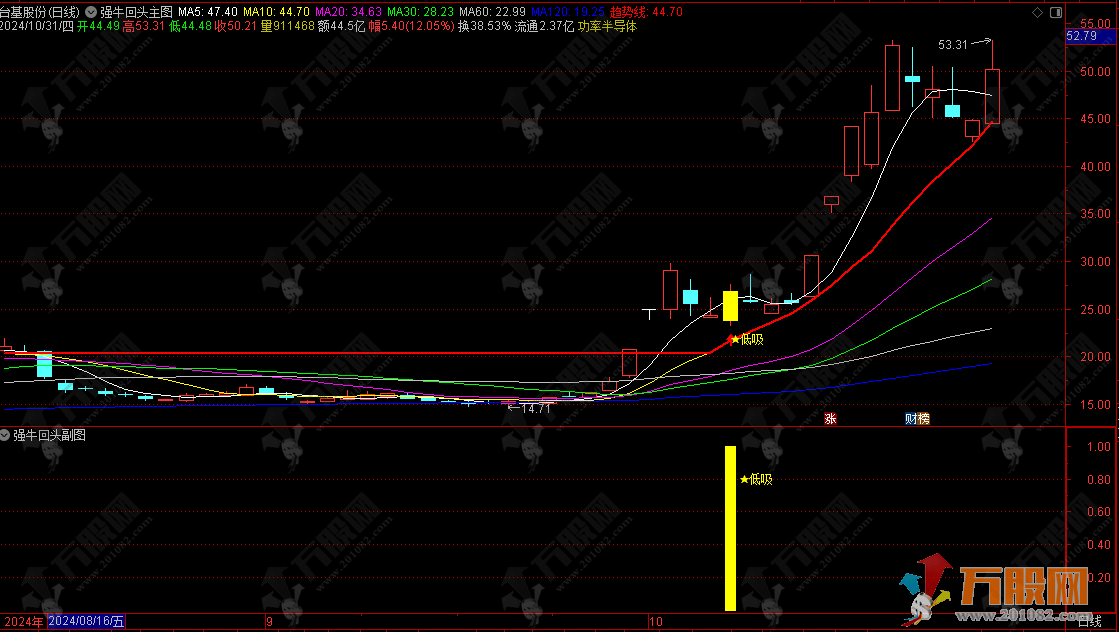Select the MA60: 22.99 readout
The width and height of the screenshot is (1119, 632).
click(x=492, y=12)
